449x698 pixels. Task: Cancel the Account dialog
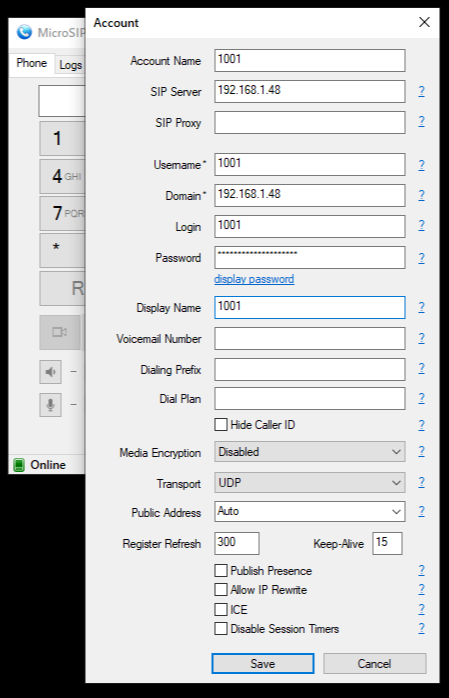tap(375, 664)
